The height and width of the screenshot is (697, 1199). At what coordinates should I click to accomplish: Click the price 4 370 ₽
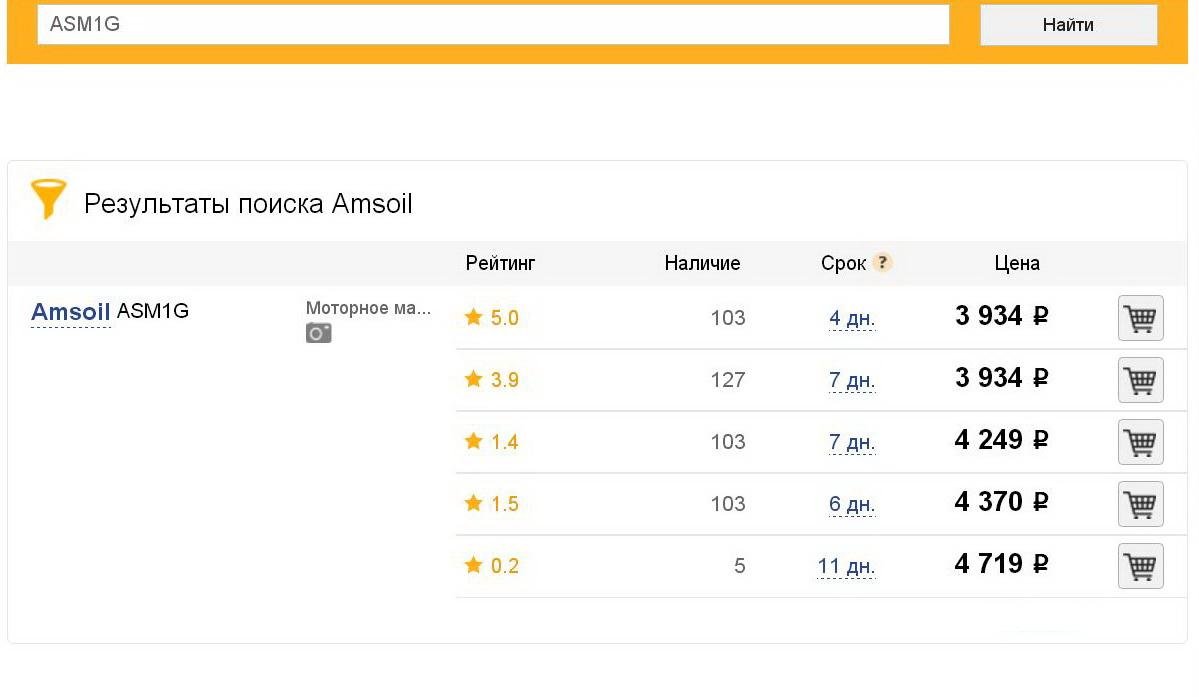1001,501
